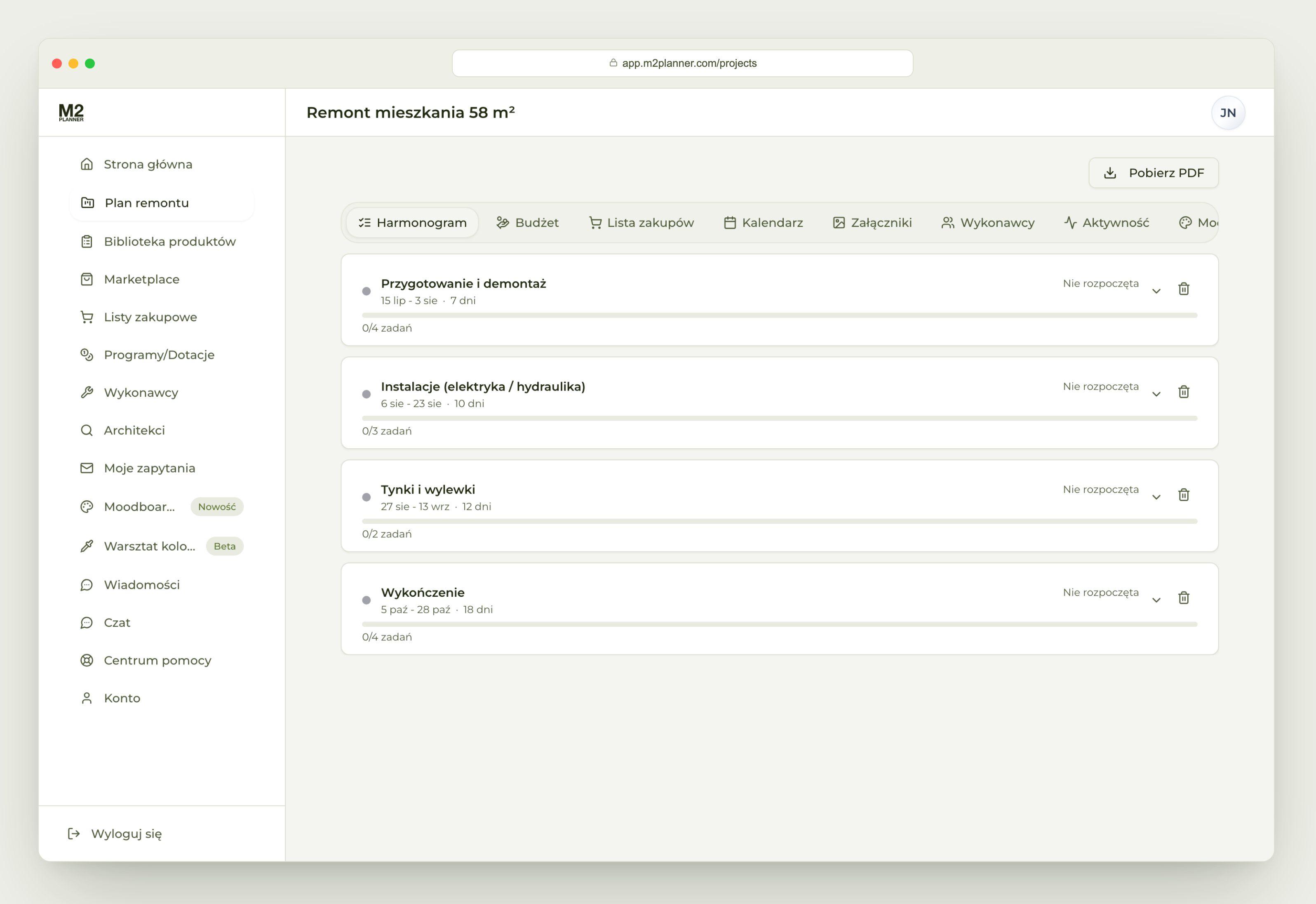Open status dropdown for Przygotowanie i demontaż
Image resolution: width=1316 pixels, height=904 pixels.
[1100, 283]
